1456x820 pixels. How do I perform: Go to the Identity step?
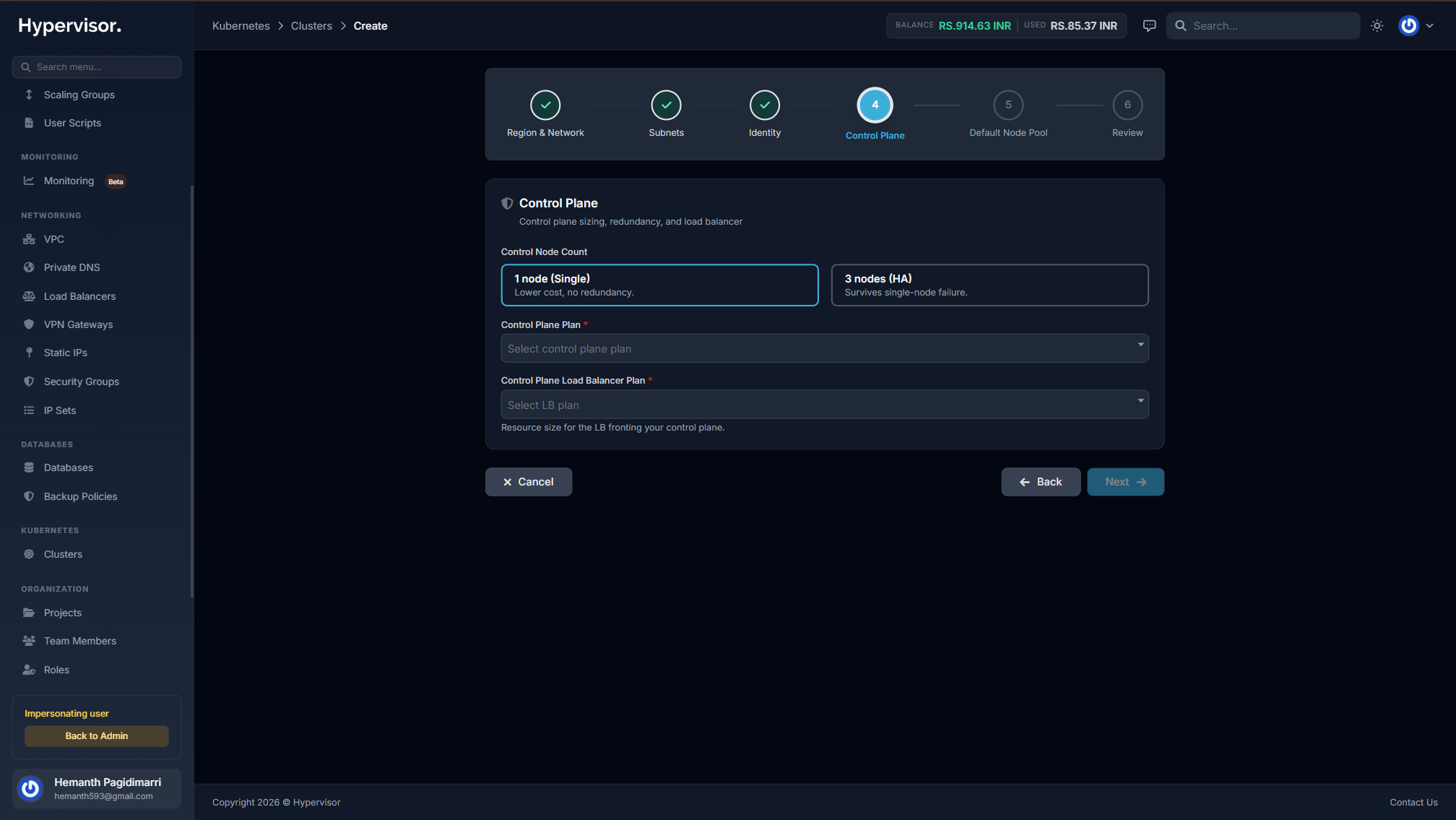pyautogui.click(x=764, y=114)
